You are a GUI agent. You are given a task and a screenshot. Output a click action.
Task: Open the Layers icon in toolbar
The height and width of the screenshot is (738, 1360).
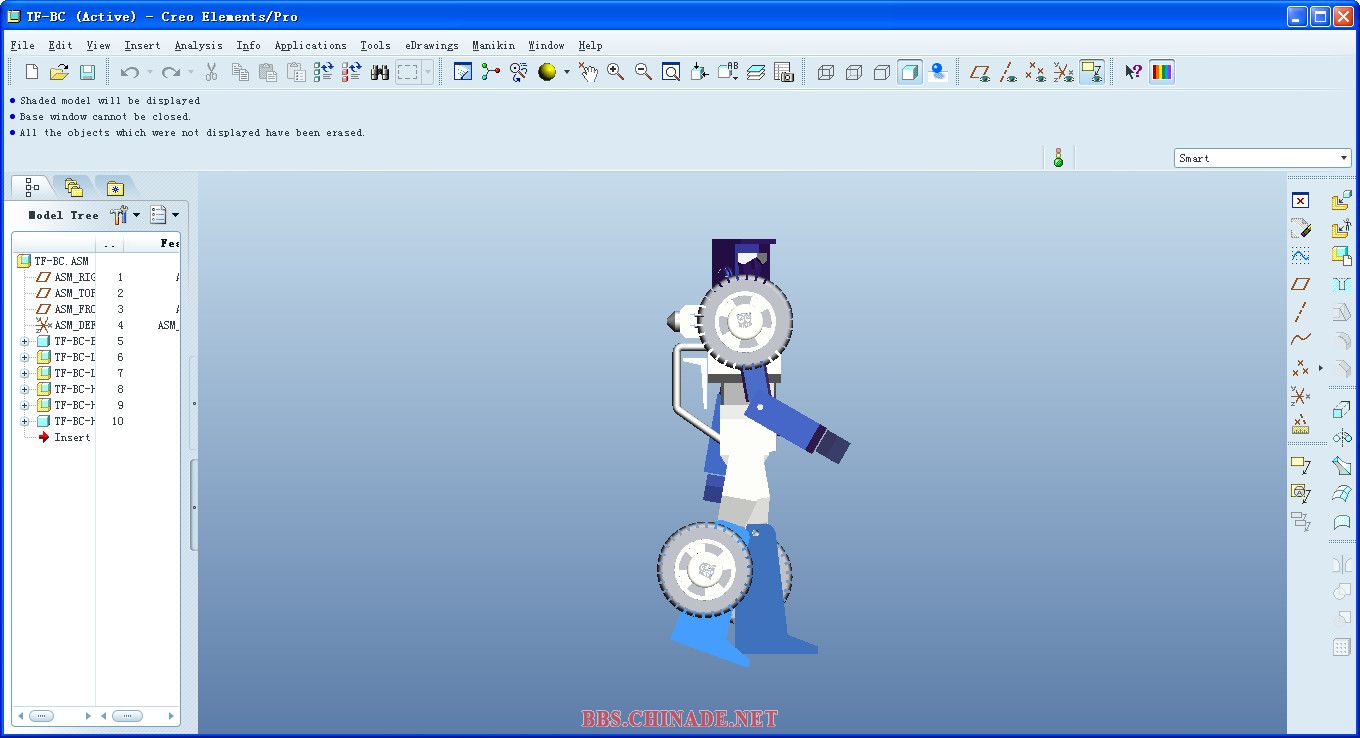pyautogui.click(x=755, y=72)
